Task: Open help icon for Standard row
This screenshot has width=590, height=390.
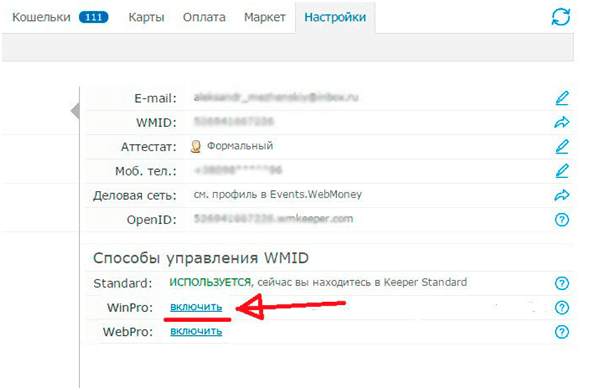Action: click(x=562, y=283)
